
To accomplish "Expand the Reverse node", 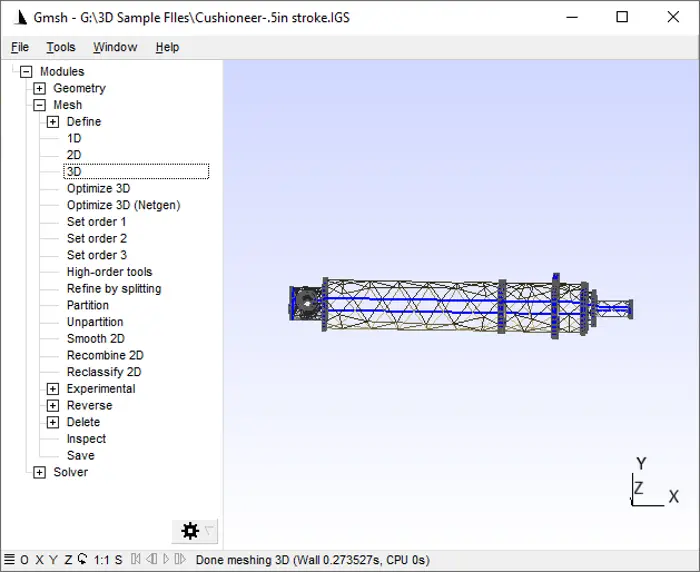I will (x=53, y=405).
